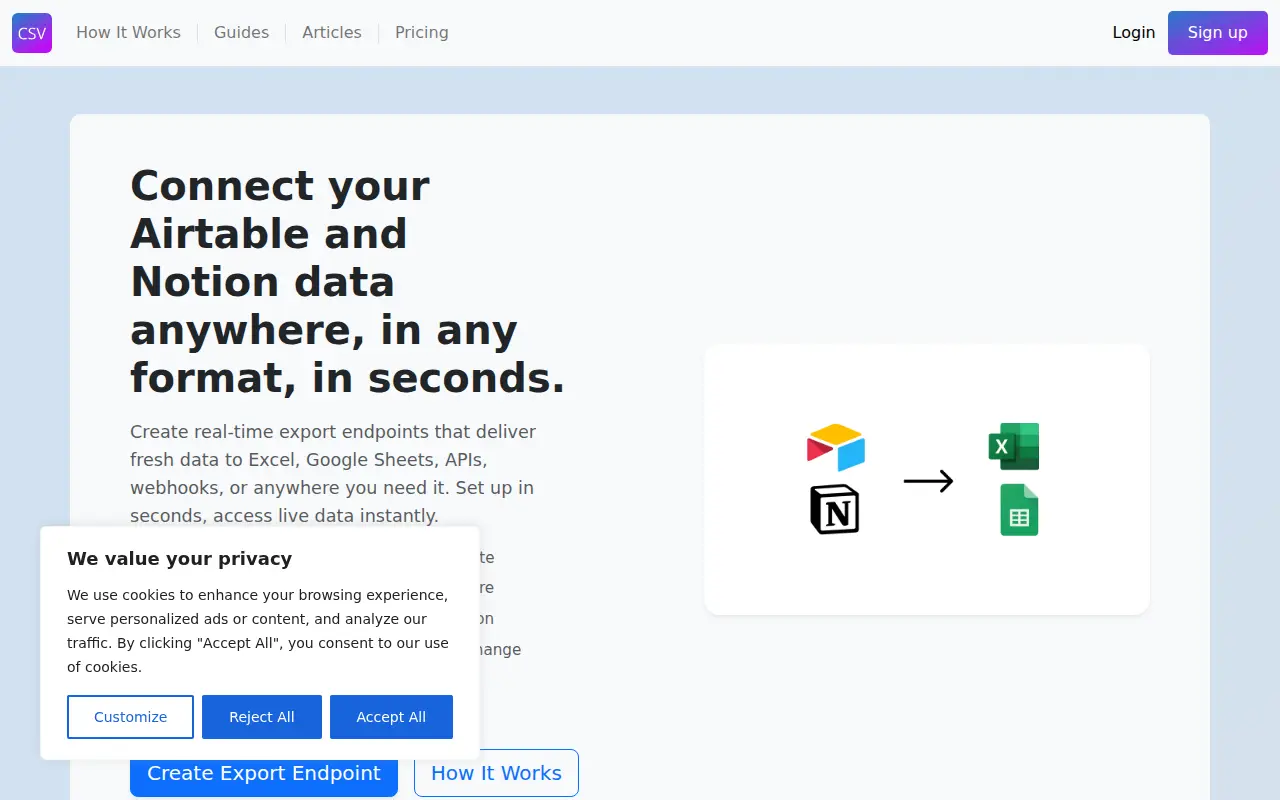Reject all cookies
This screenshot has width=1280, height=800.
point(262,717)
